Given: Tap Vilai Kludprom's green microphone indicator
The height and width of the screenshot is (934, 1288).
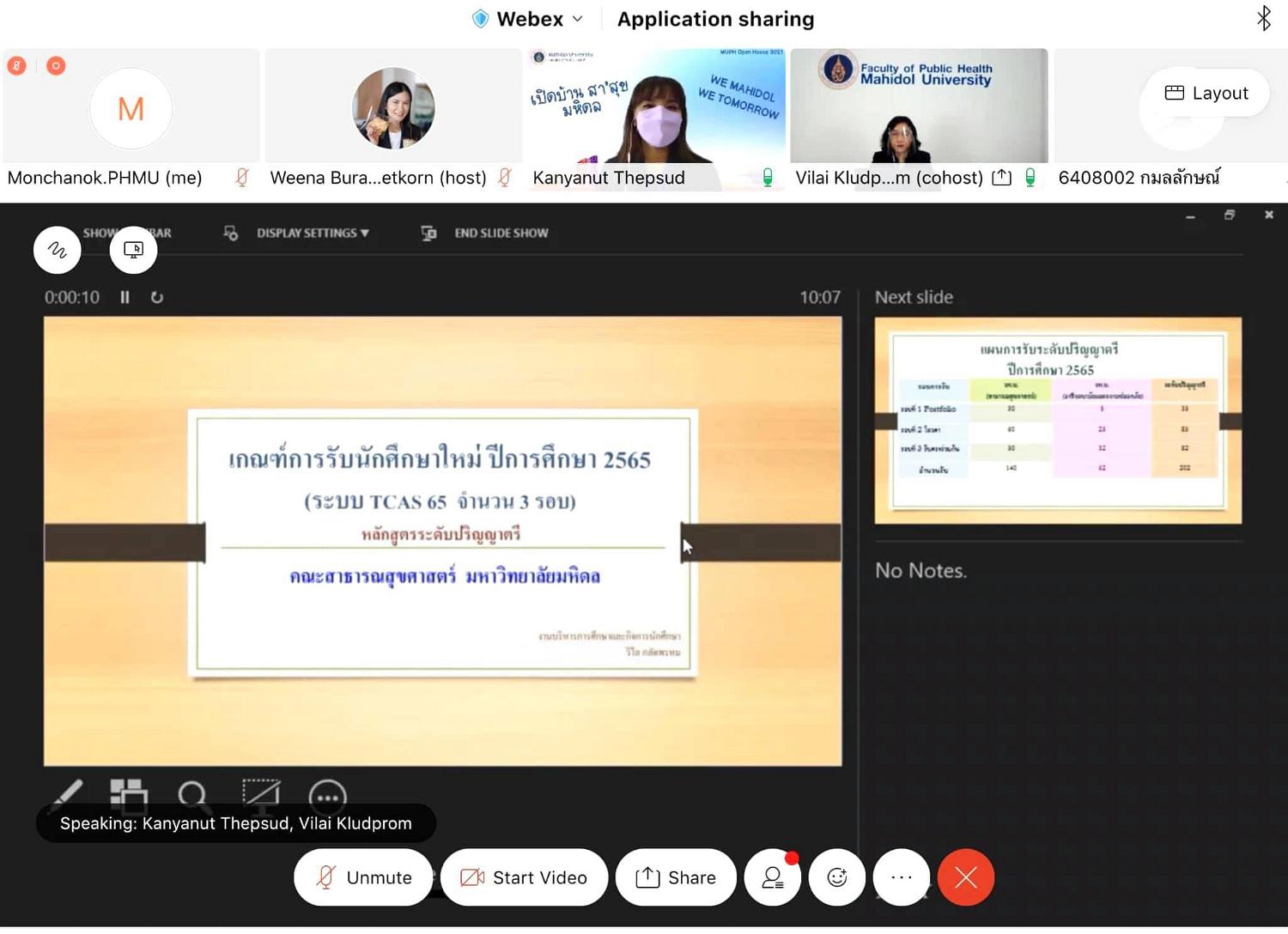Looking at the screenshot, I should [1030, 178].
